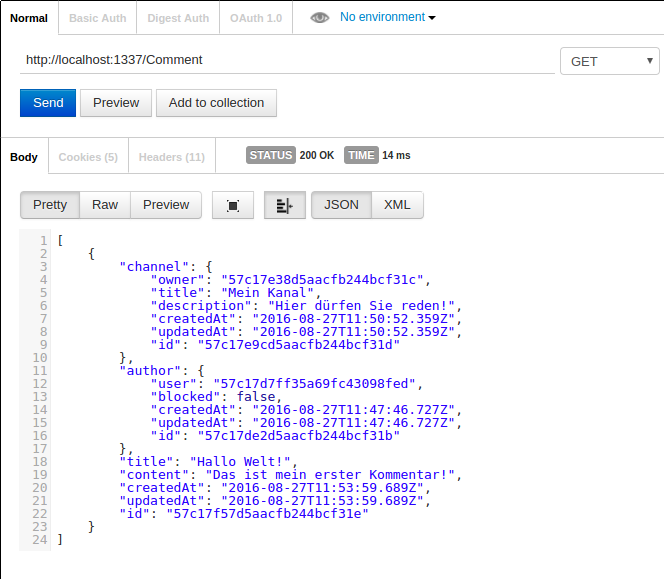The image size is (664, 579).
Task: Switch to the Digest Auth tab
Action: 178,18
